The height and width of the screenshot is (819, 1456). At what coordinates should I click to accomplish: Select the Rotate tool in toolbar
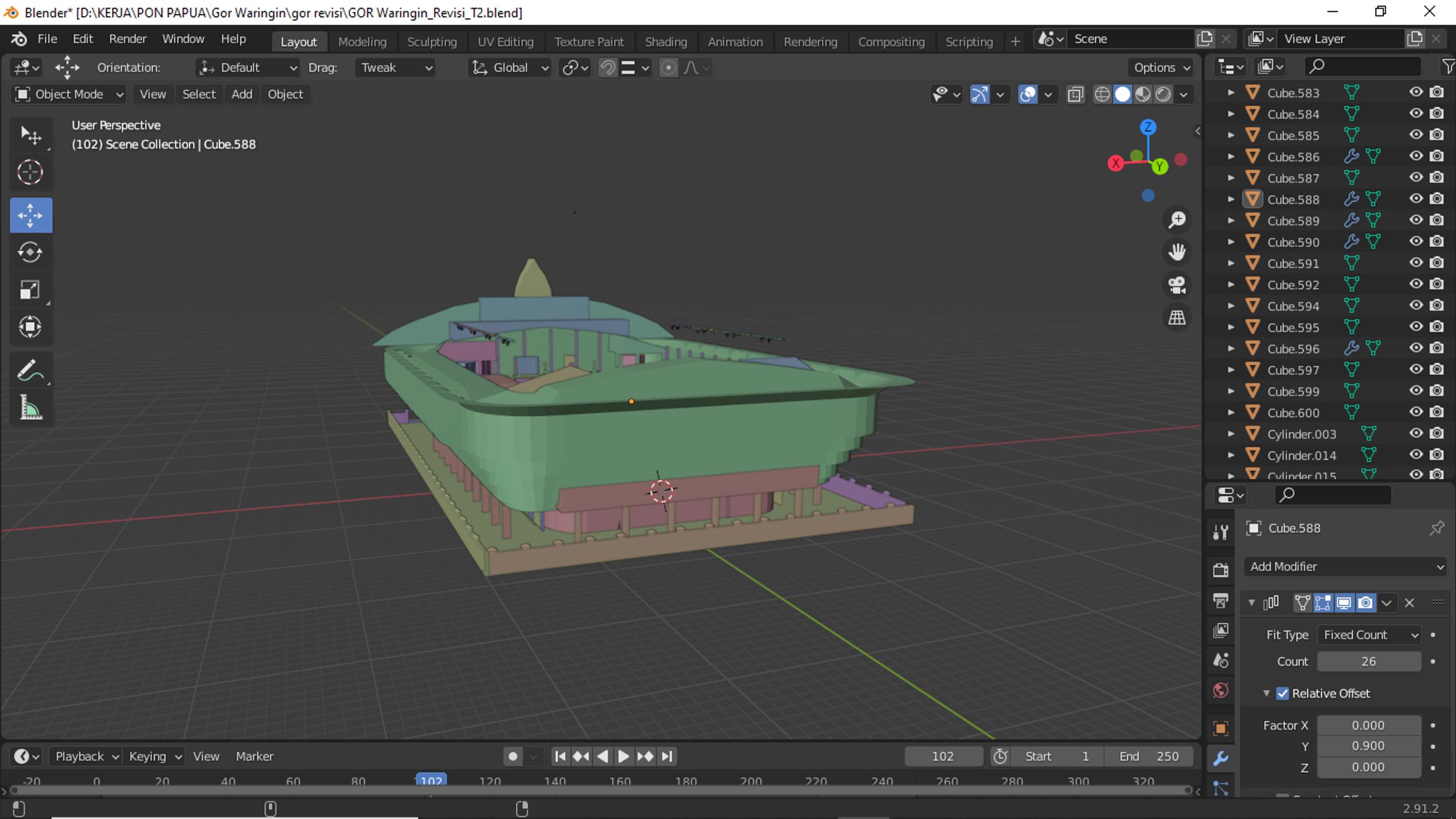click(x=30, y=252)
